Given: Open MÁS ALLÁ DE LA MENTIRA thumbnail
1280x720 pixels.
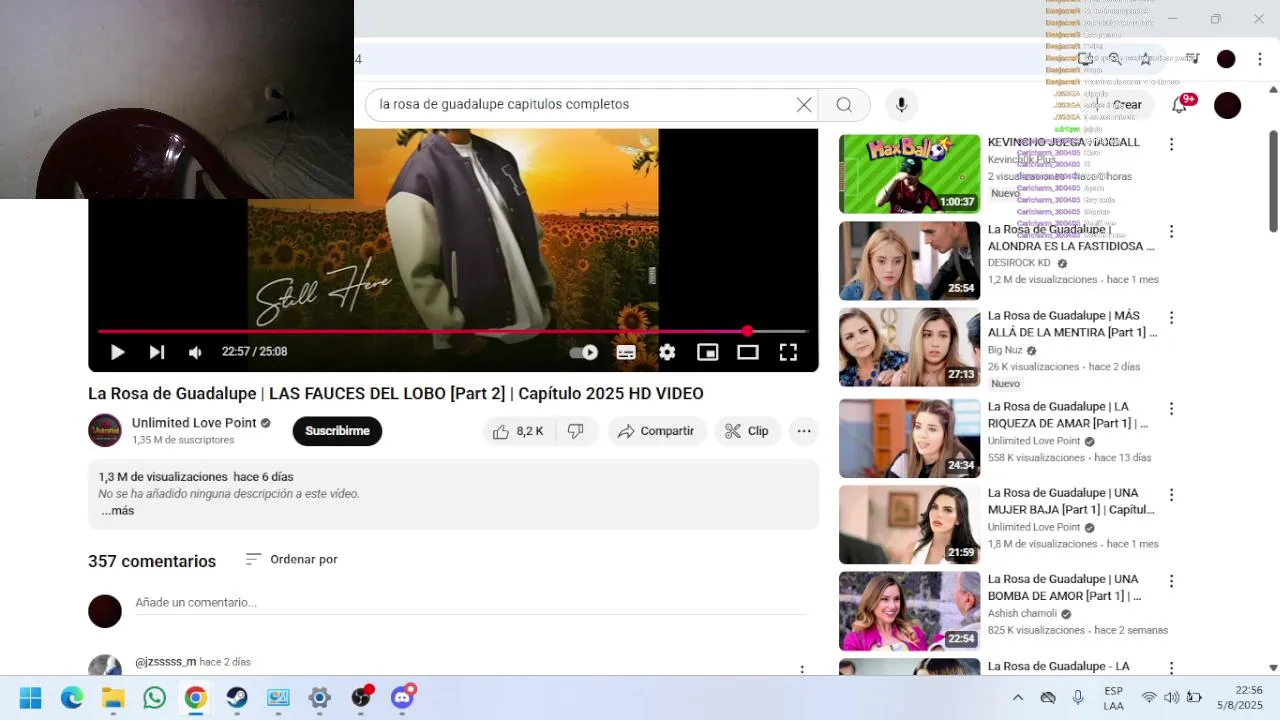Looking at the screenshot, I should [909, 347].
